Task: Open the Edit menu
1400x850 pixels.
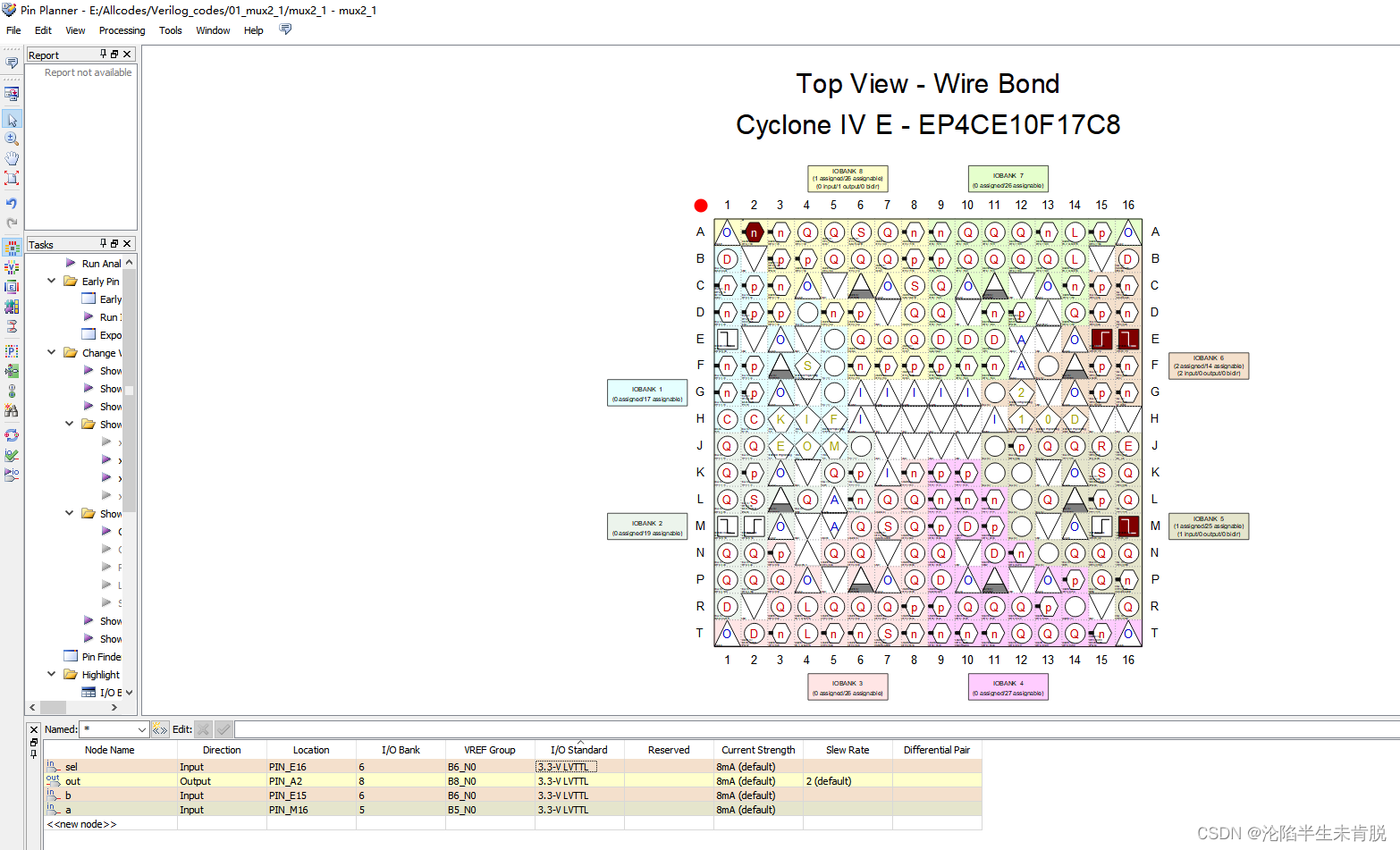Action: coord(43,30)
